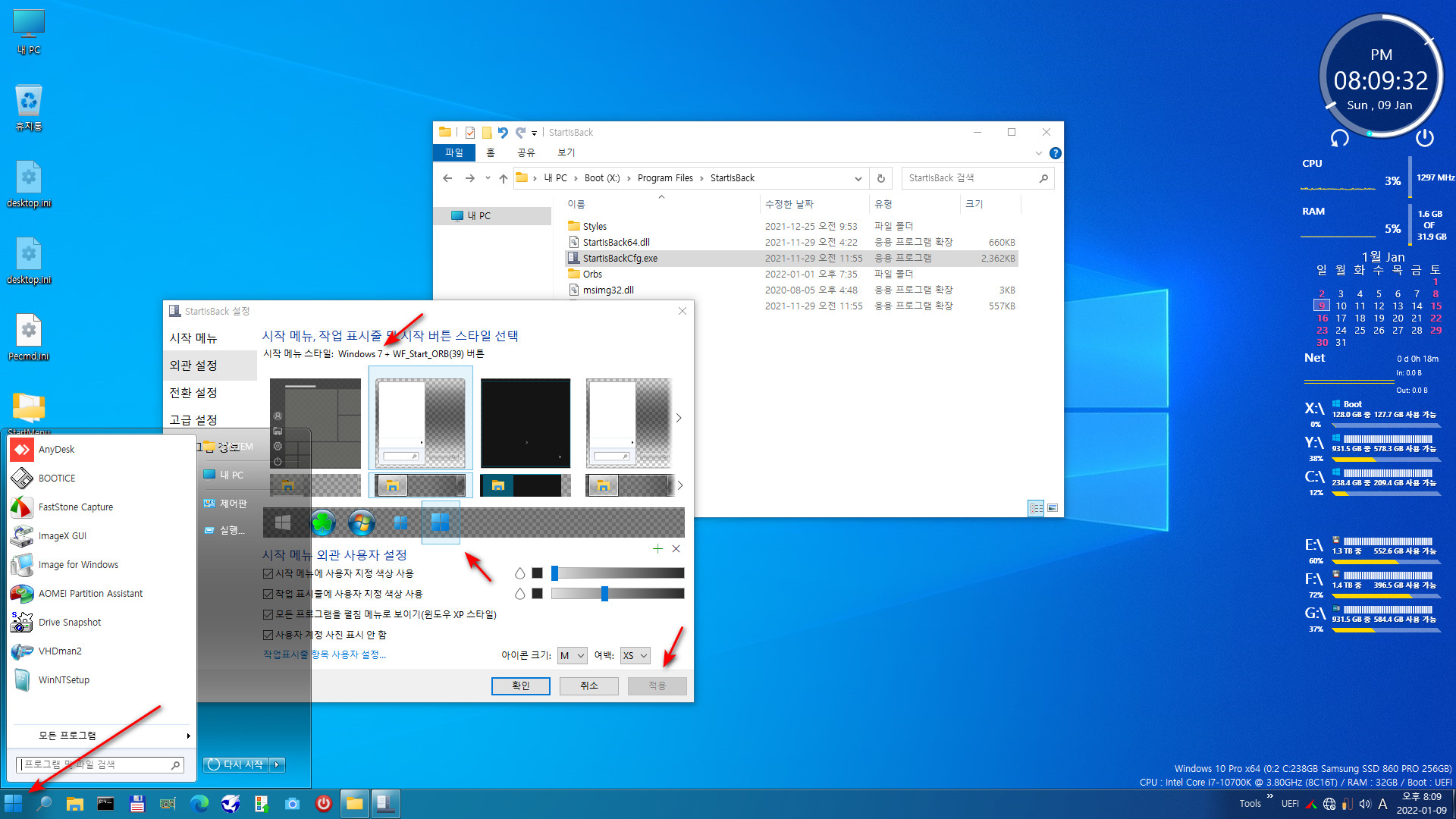
Task: Switch to the 공유 ribbon tab
Action: [526, 152]
